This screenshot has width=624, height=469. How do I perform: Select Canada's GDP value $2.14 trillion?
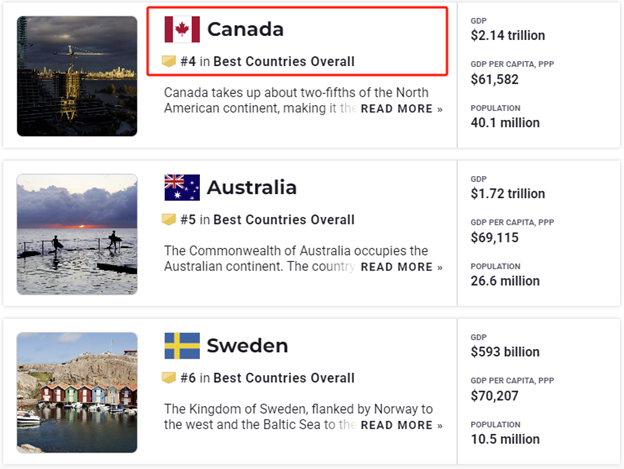(508, 35)
